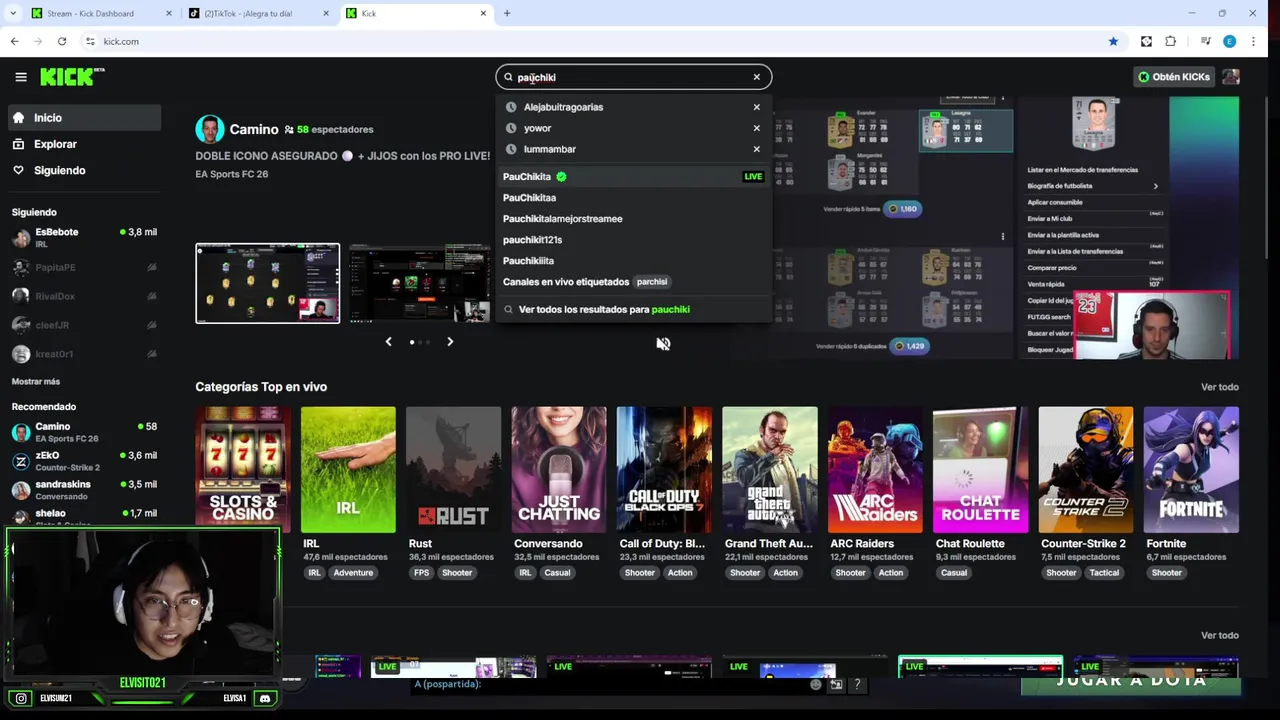Open ARC Raiders category card
Viewport: 1280px width, 720px height.
tap(875, 470)
